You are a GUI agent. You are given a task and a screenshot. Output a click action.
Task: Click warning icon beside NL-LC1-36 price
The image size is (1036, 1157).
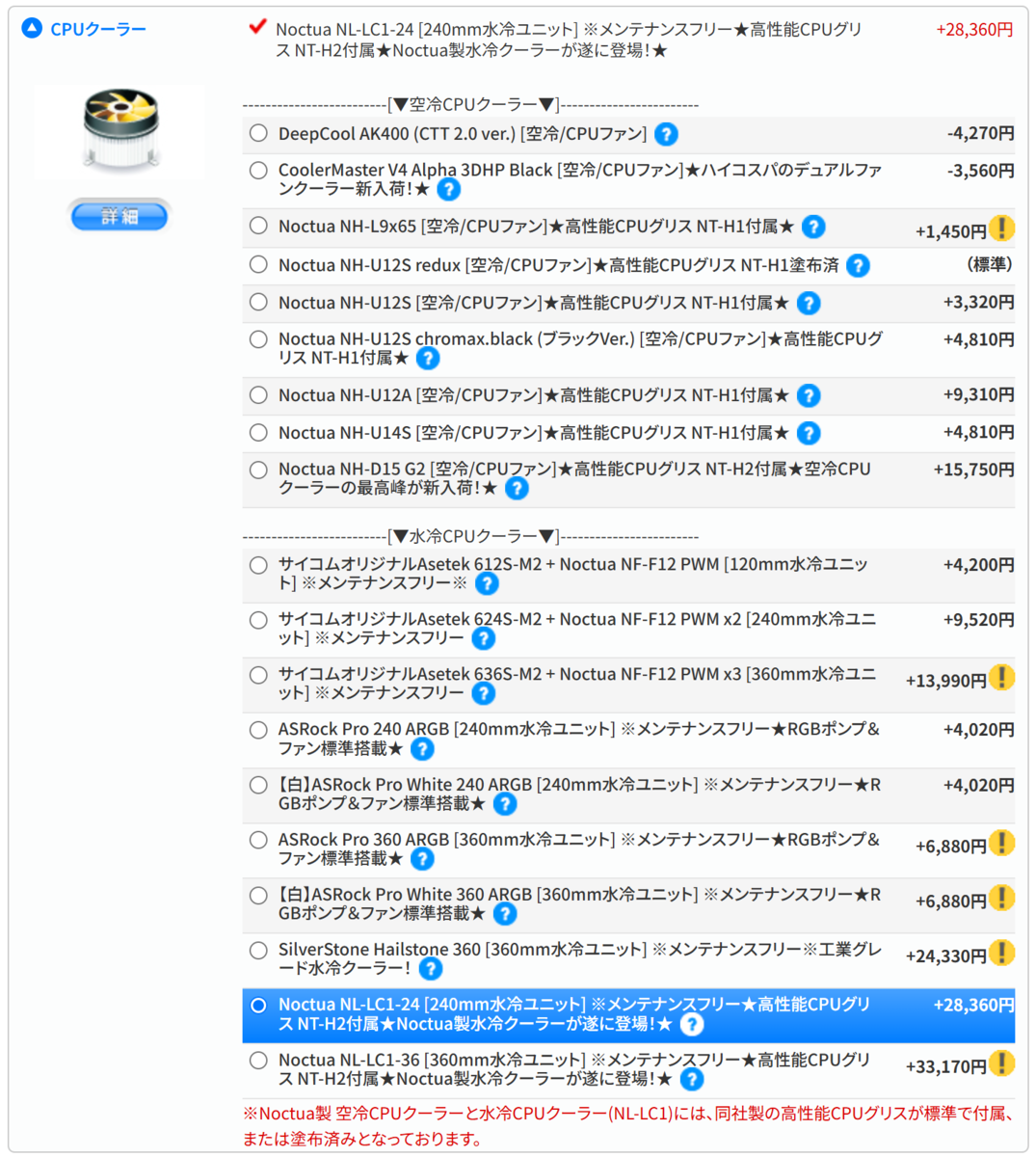click(x=1002, y=1063)
